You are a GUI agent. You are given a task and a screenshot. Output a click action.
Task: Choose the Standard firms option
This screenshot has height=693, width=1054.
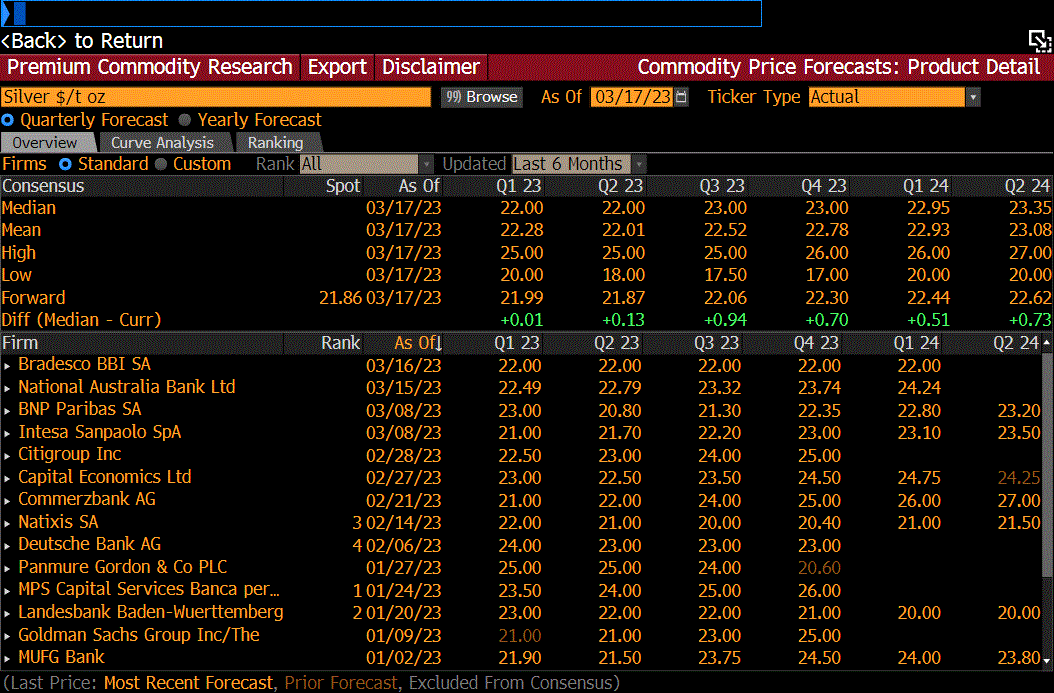(x=65, y=164)
